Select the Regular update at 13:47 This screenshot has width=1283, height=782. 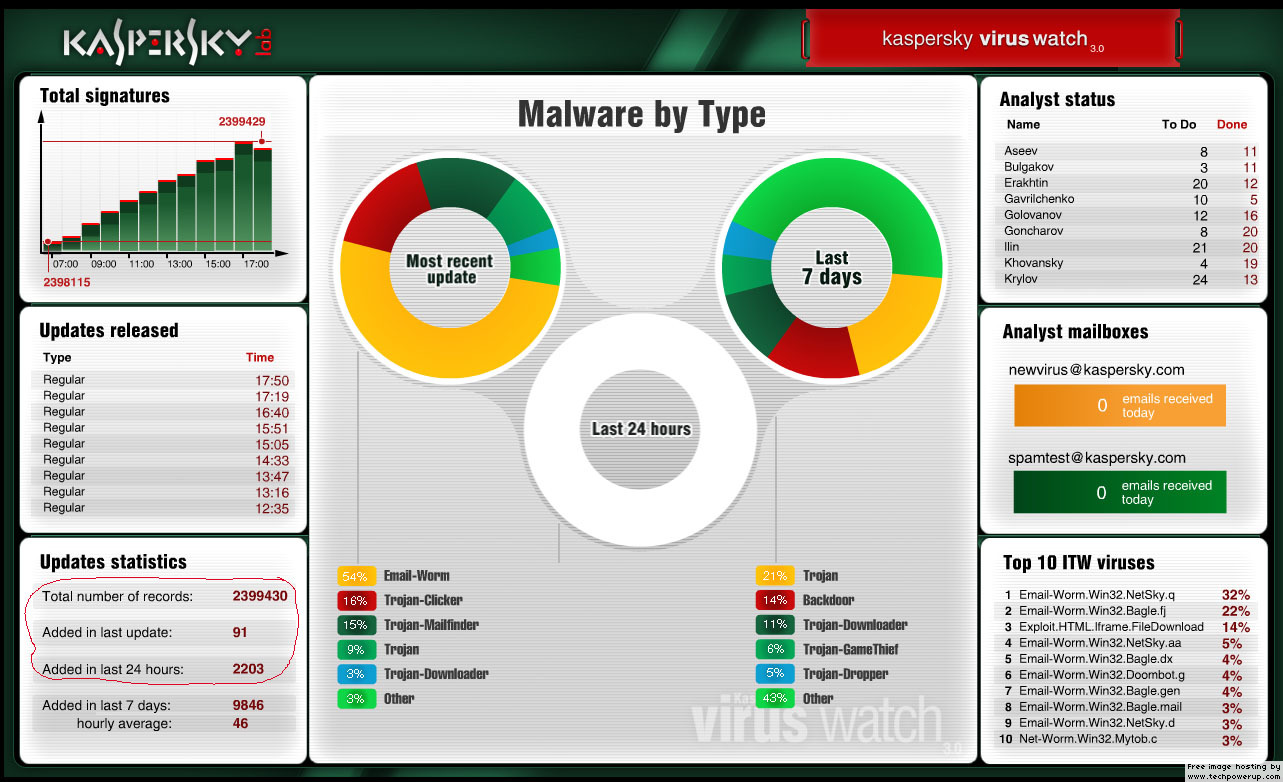165,476
